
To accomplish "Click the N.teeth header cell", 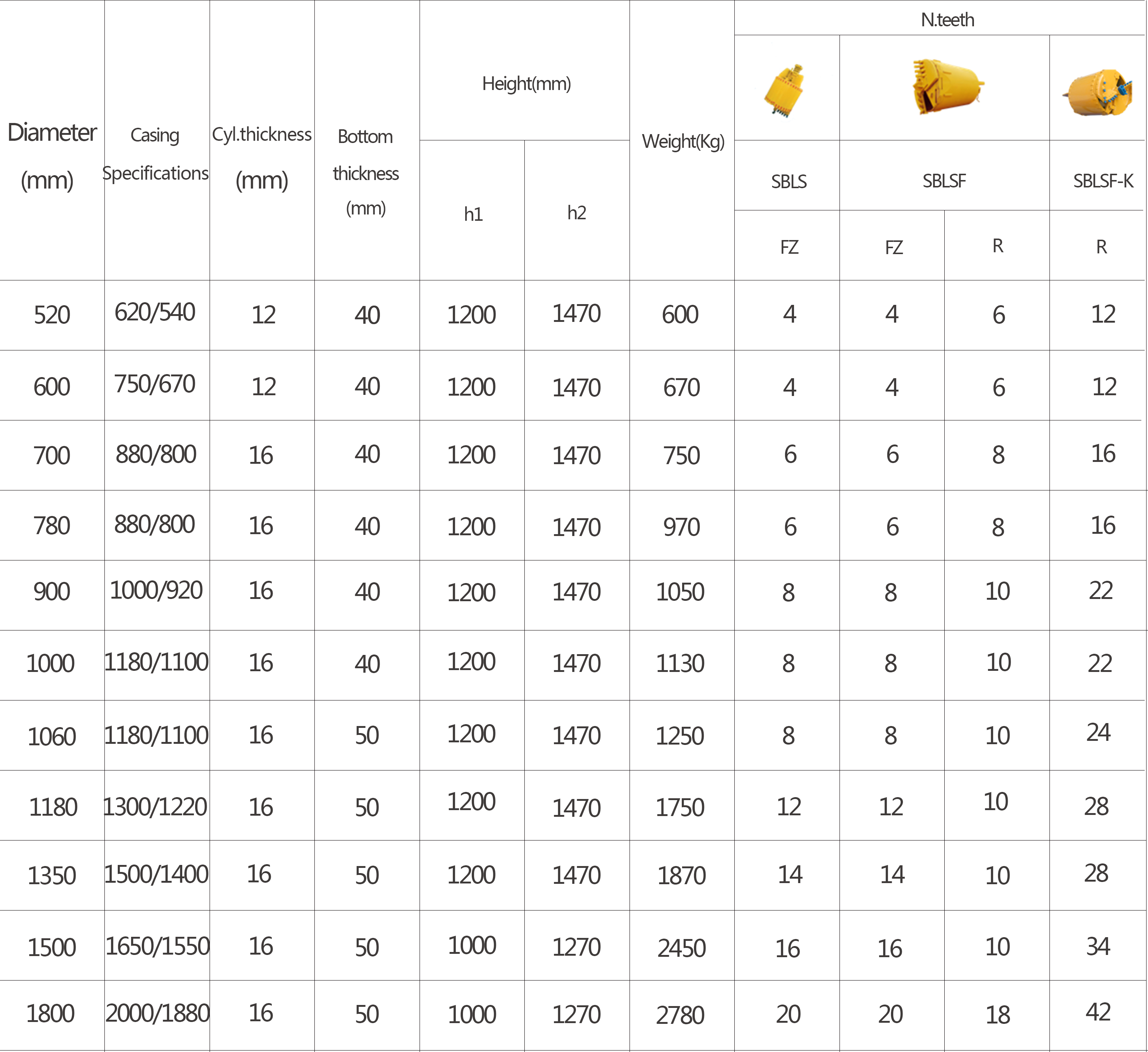I will coord(947,20).
